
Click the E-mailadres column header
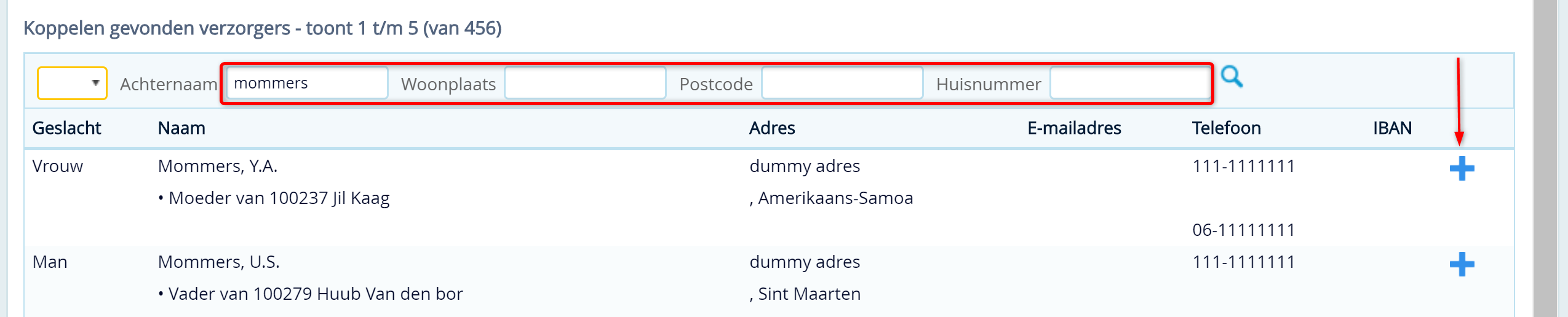click(x=1074, y=128)
